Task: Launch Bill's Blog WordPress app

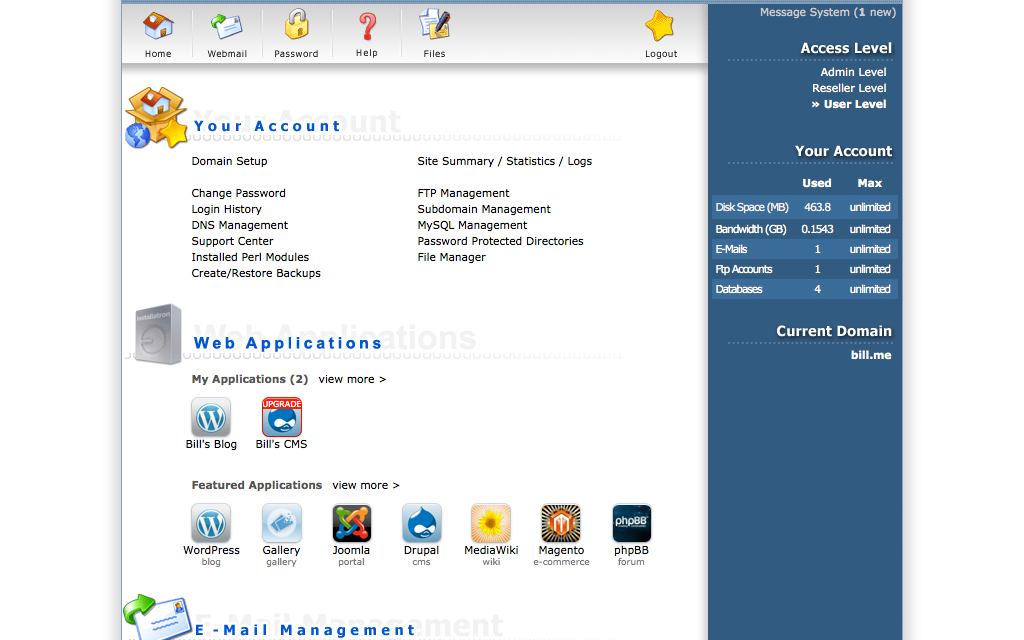Action: [211, 417]
